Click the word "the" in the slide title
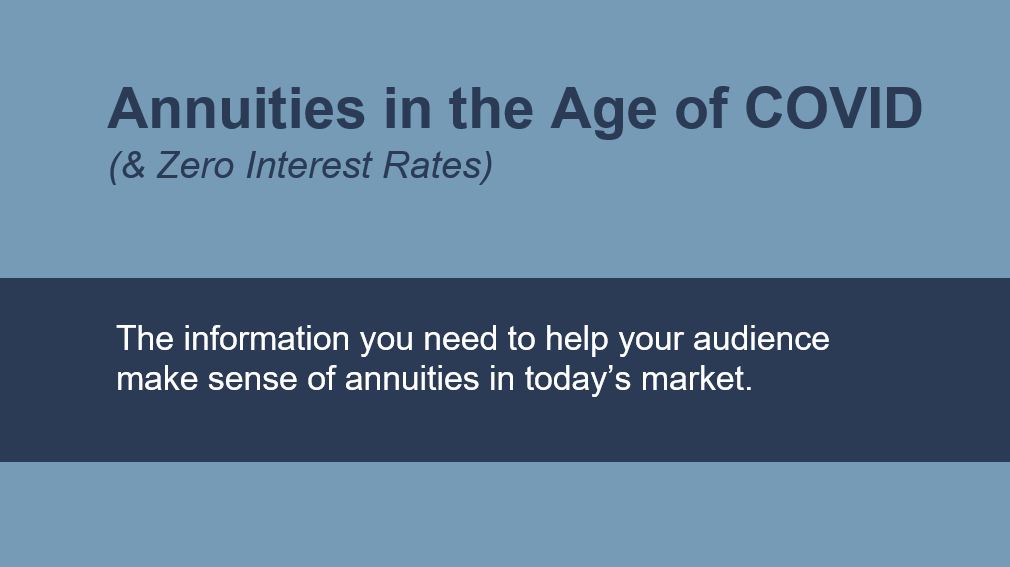This screenshot has width=1010, height=567. point(491,108)
